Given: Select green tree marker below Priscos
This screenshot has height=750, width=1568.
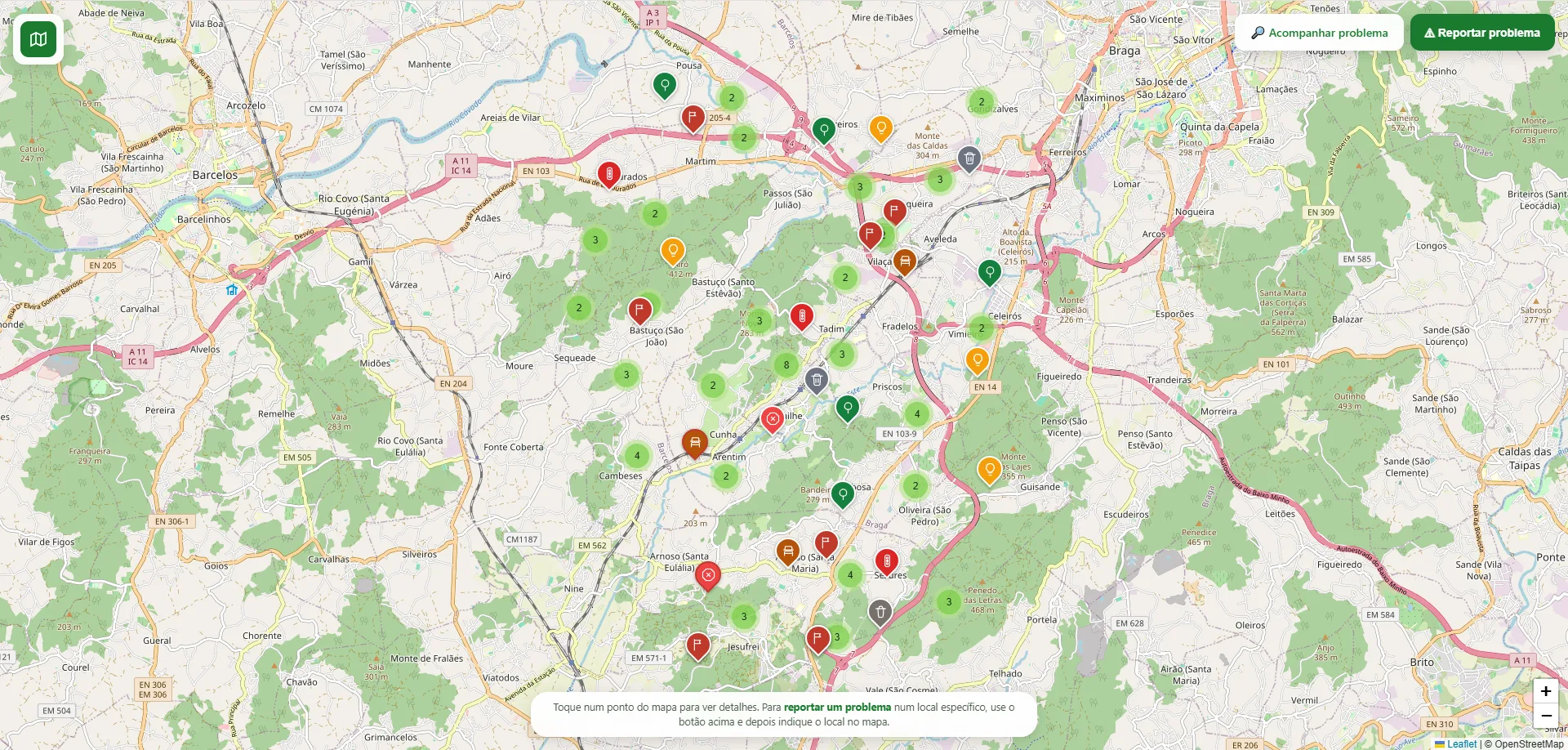Looking at the screenshot, I should 848,408.
